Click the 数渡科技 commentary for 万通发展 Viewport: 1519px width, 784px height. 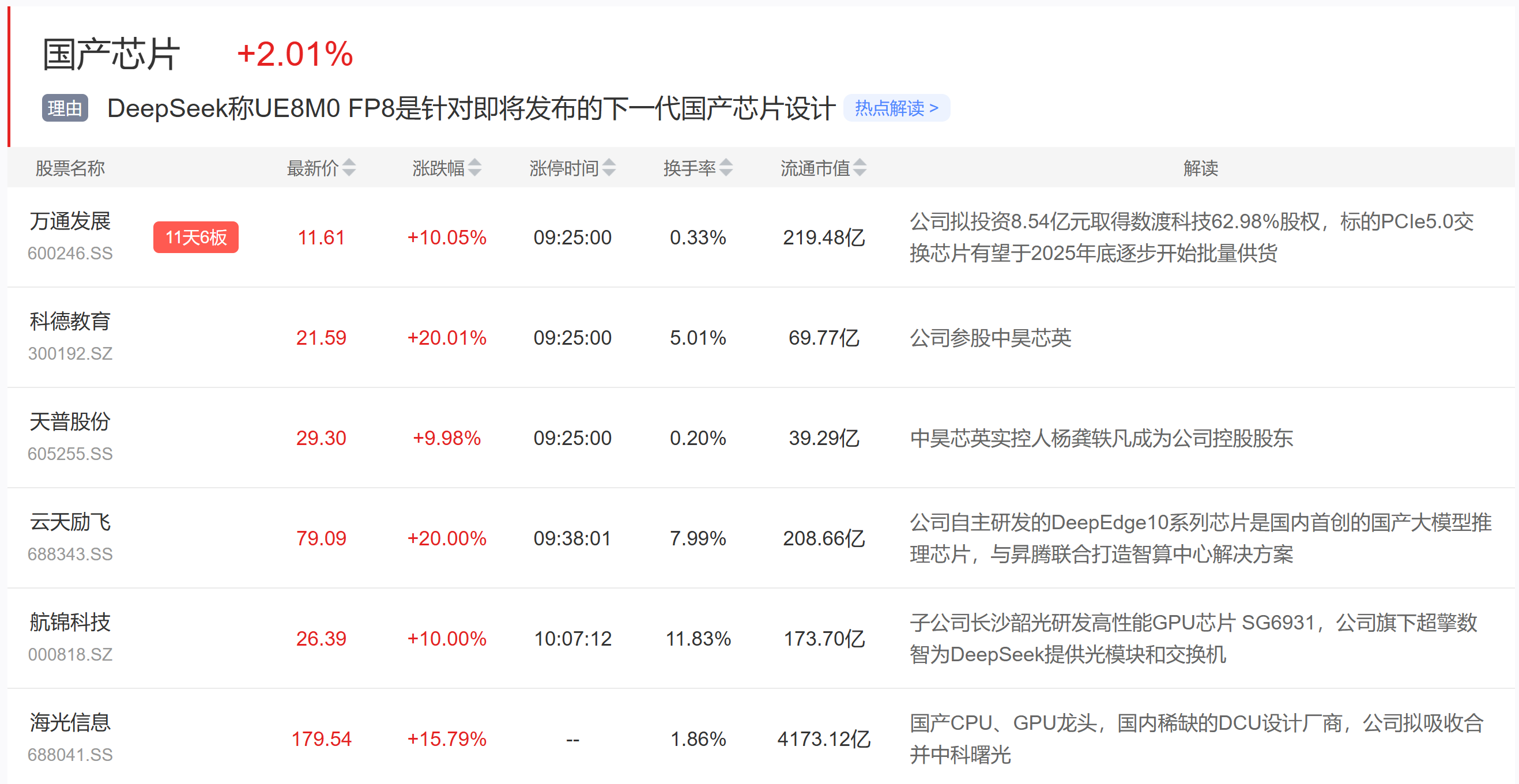[x=1192, y=238]
